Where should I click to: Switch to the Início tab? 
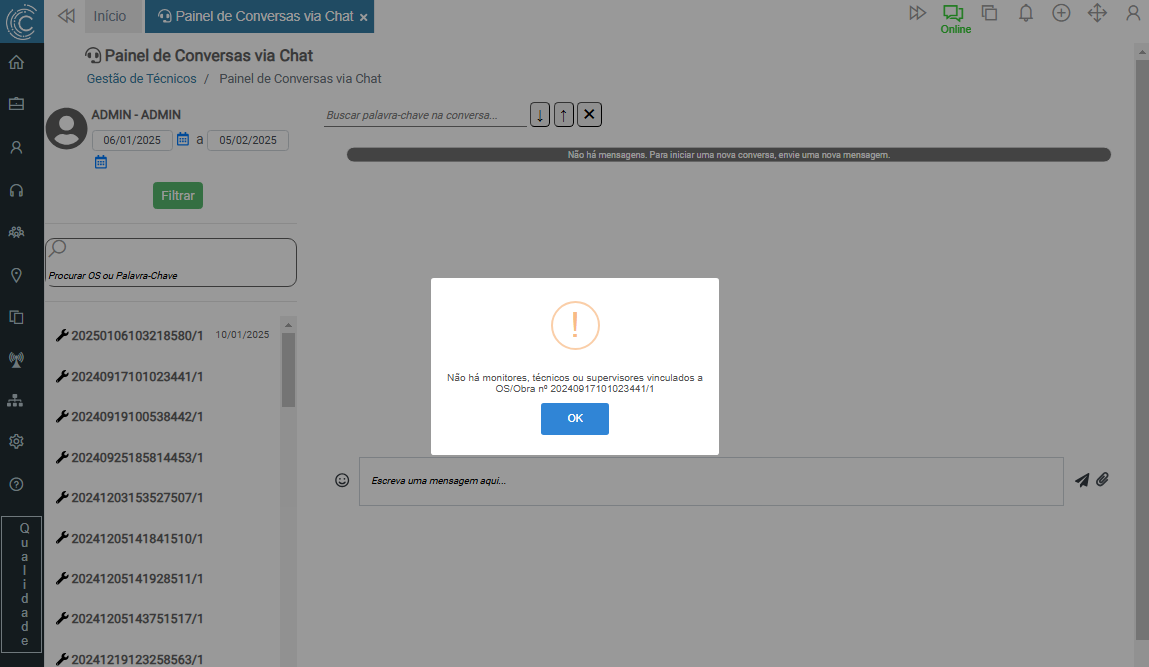(x=110, y=16)
